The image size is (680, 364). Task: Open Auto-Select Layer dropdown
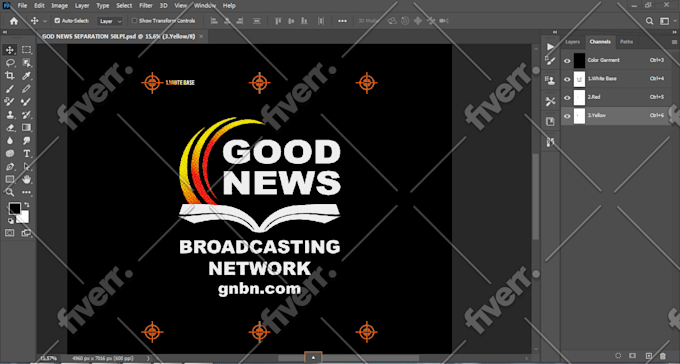tap(110, 21)
